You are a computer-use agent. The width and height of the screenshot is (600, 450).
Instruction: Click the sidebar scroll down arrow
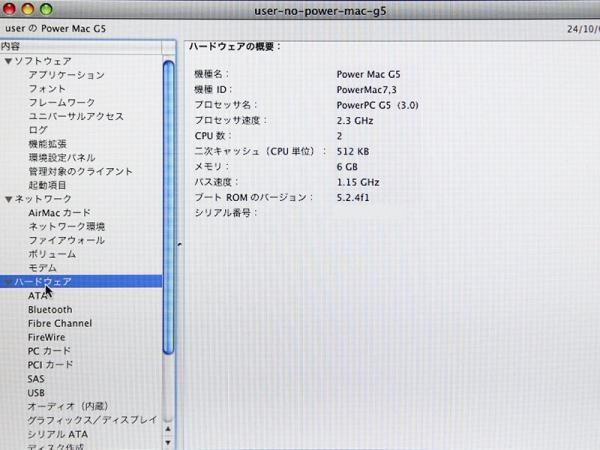[x=168, y=443]
